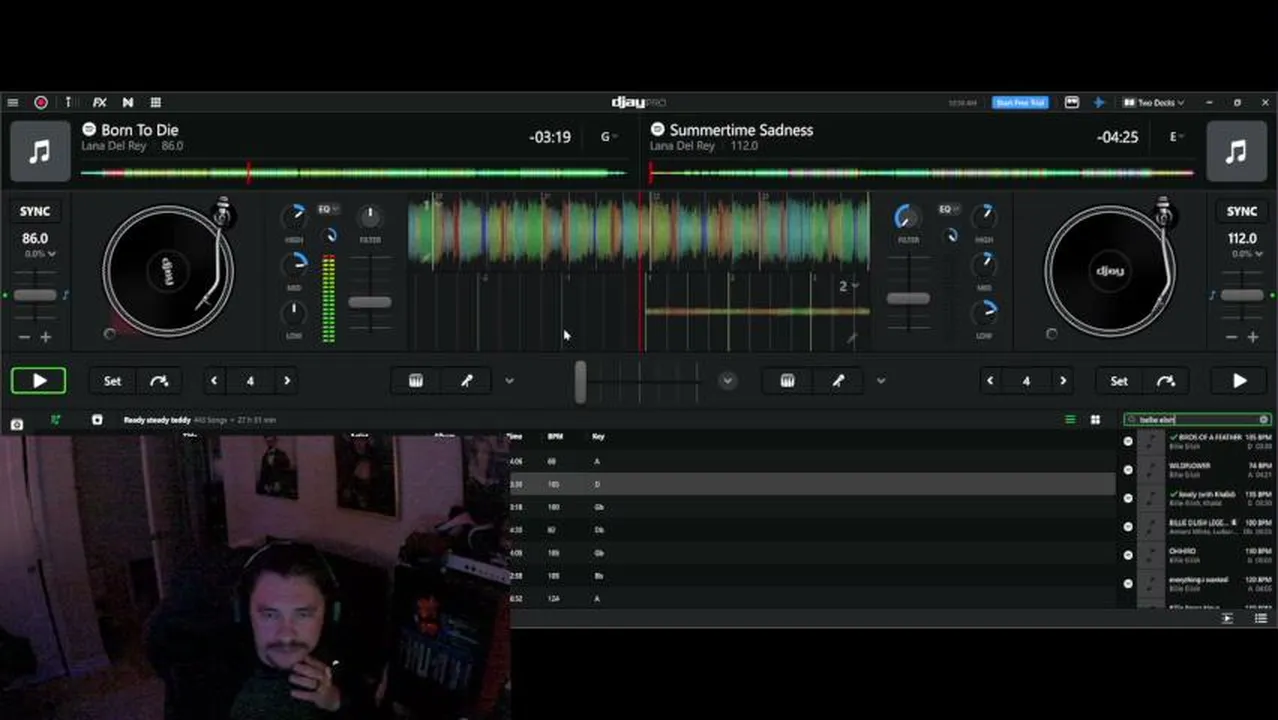Image resolution: width=1278 pixels, height=720 pixels.
Task: Open the hamburger main menu
Action: (x=12, y=102)
